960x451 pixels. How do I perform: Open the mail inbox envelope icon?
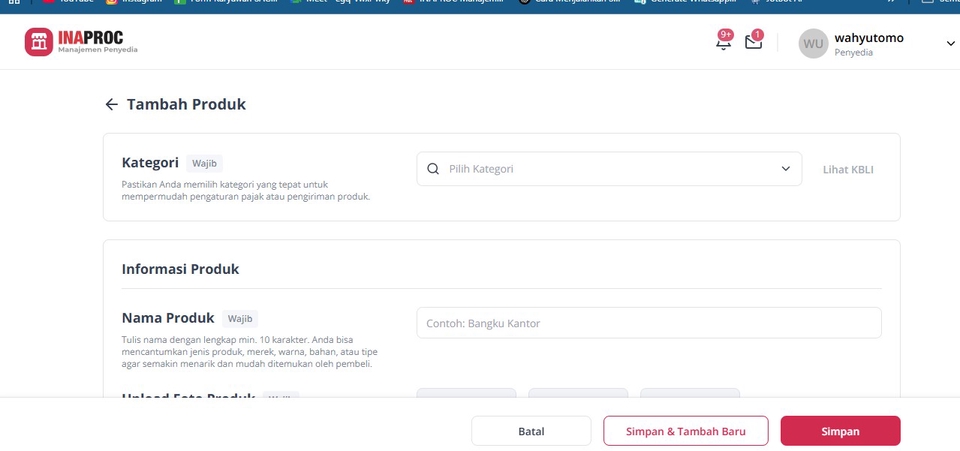coord(753,41)
